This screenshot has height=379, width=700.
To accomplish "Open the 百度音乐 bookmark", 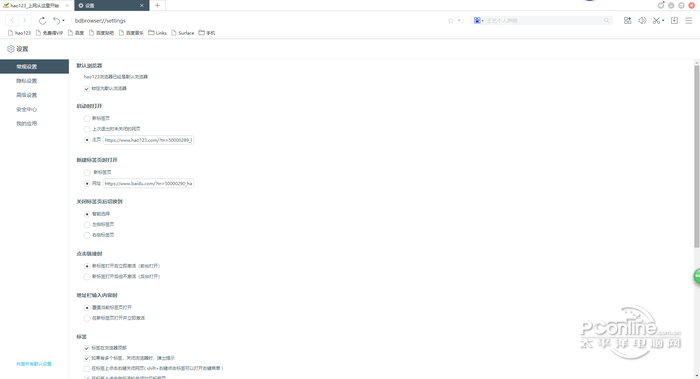I will (x=131, y=33).
